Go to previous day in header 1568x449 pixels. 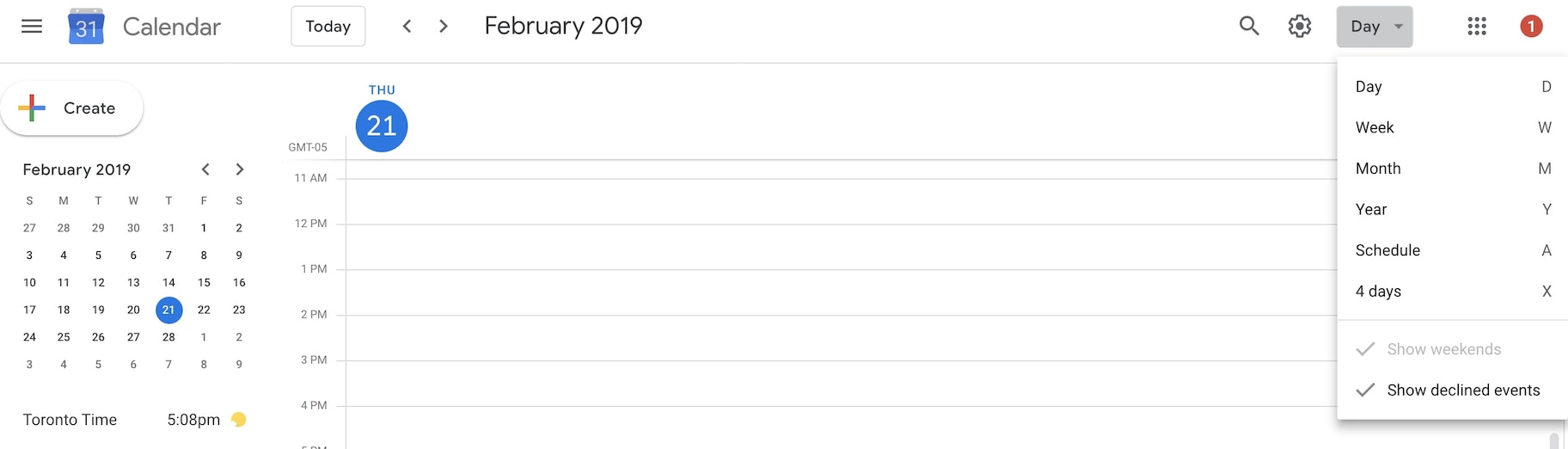(407, 26)
